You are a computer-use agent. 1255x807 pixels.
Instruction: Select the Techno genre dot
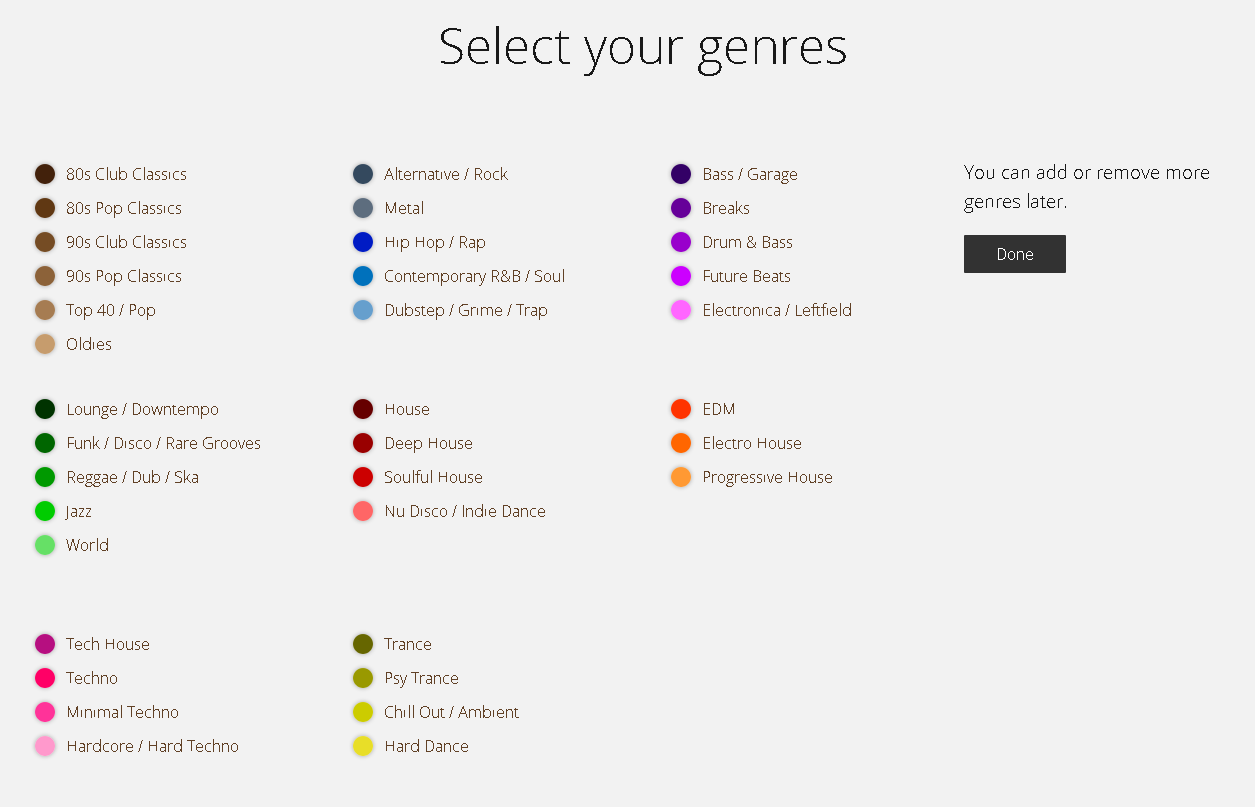tap(45, 678)
